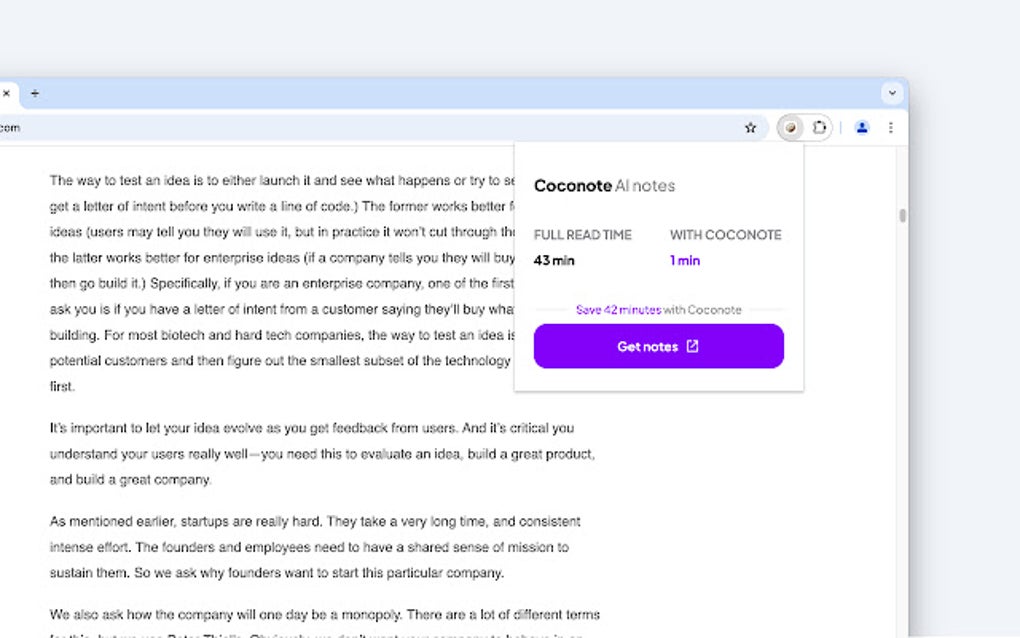
Task: Select the FULL READ TIME column heading
Action: point(585,234)
